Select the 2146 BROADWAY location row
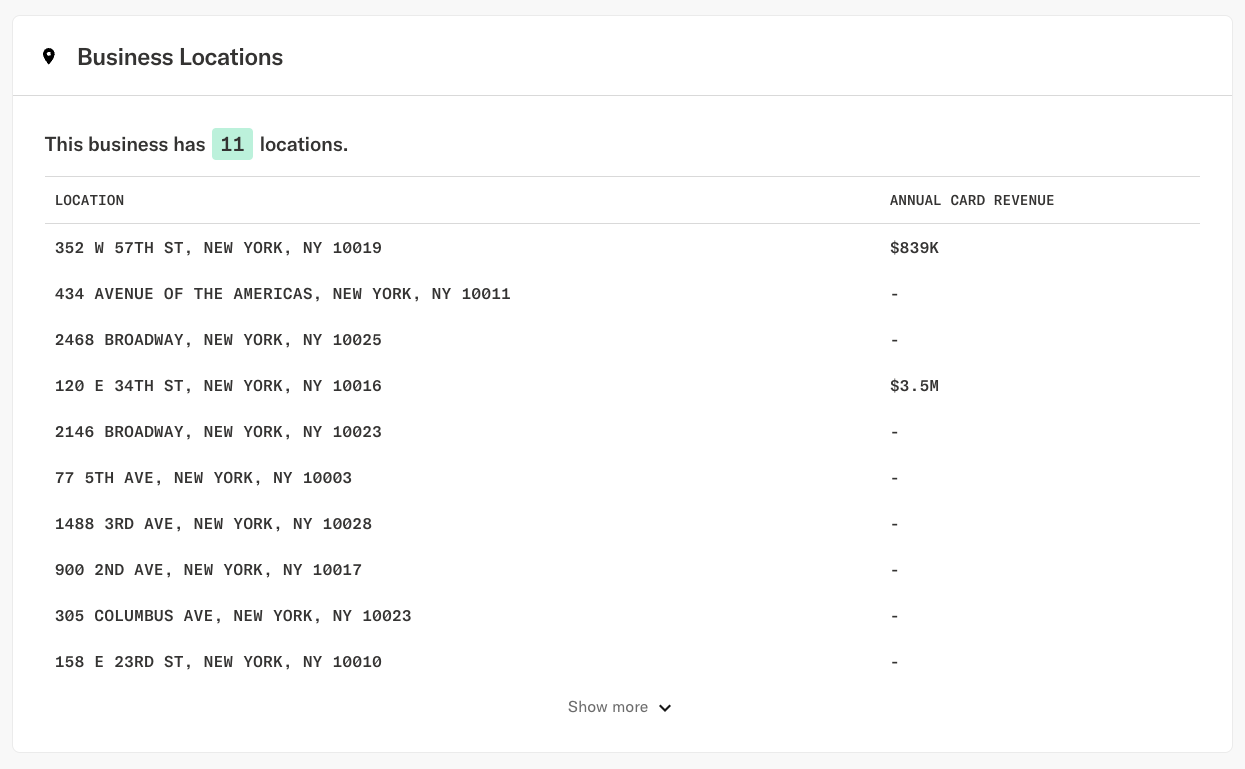Image resolution: width=1245 pixels, height=769 pixels. [x=218, y=432]
